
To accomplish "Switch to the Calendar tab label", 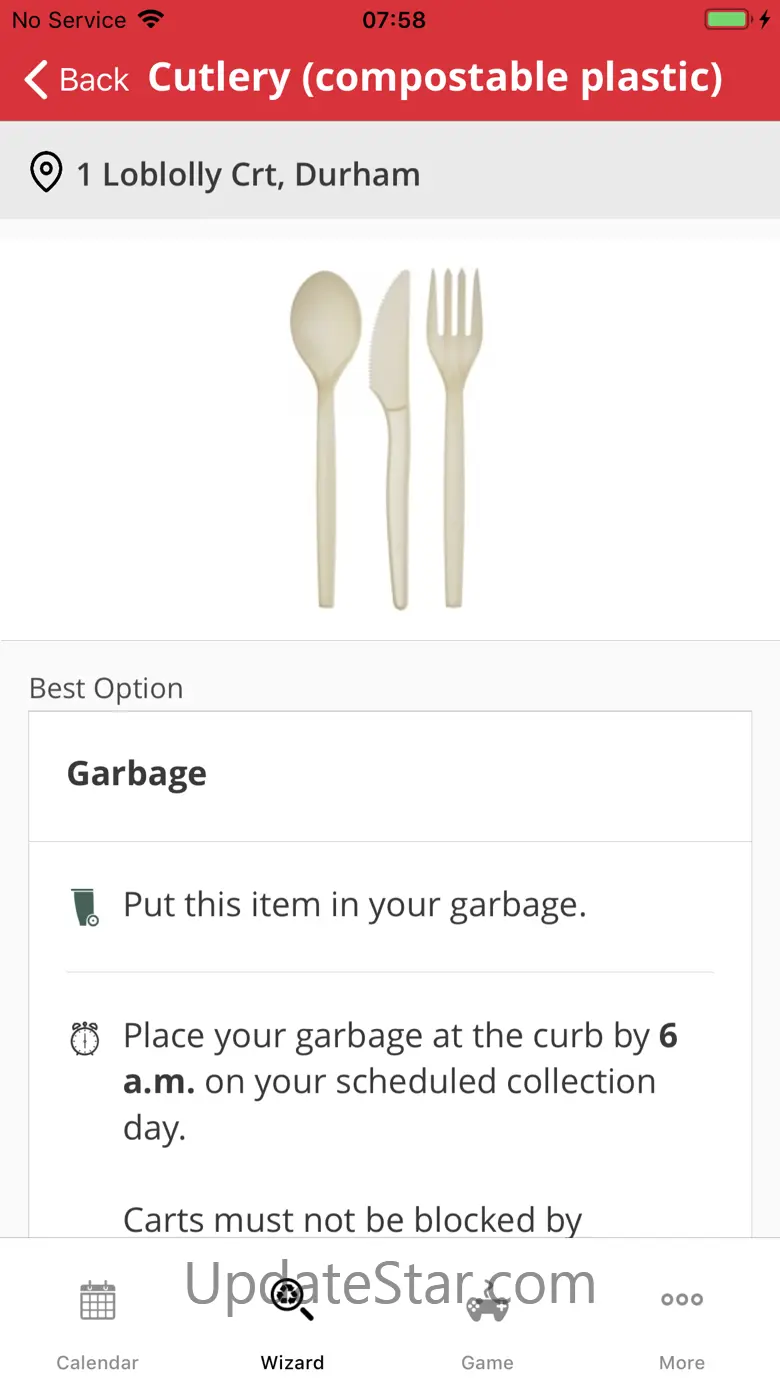I will (98, 1362).
